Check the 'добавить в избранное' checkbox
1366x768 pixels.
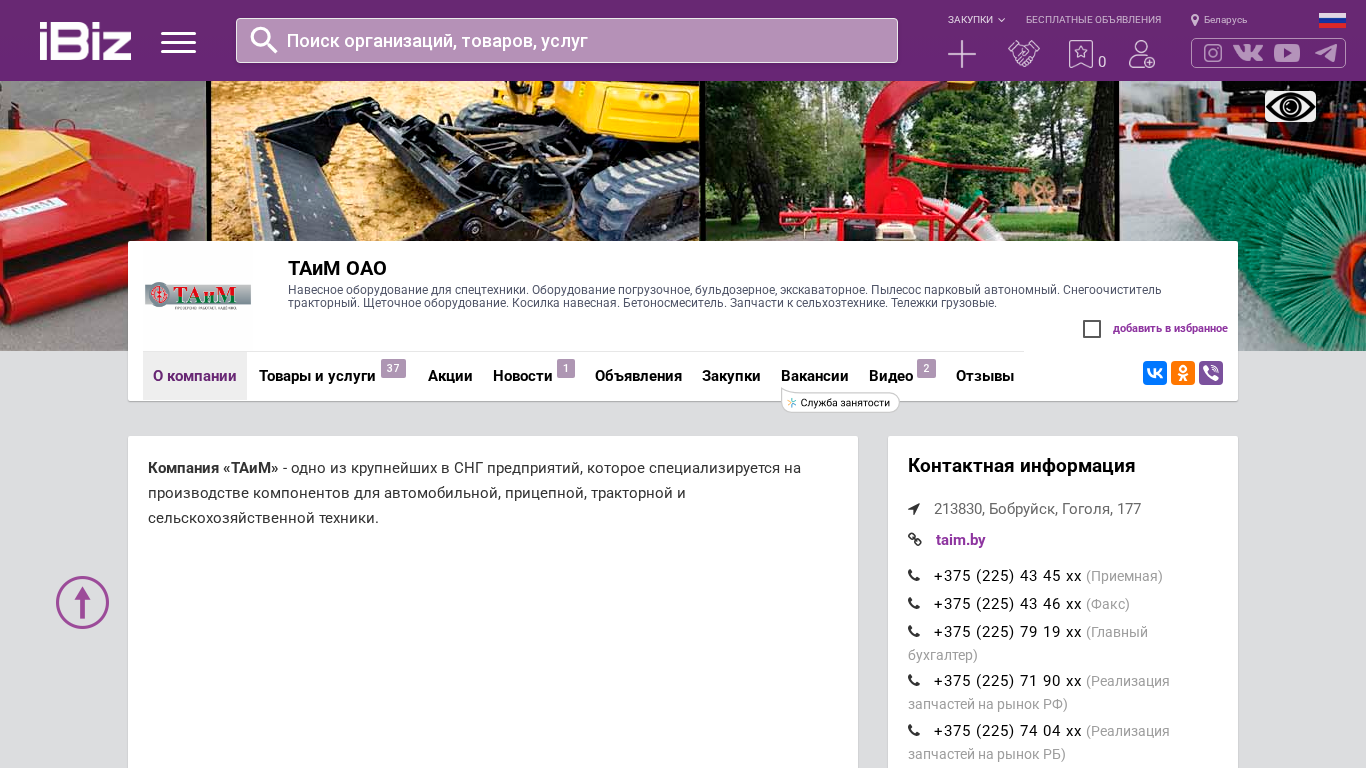tap(1092, 329)
